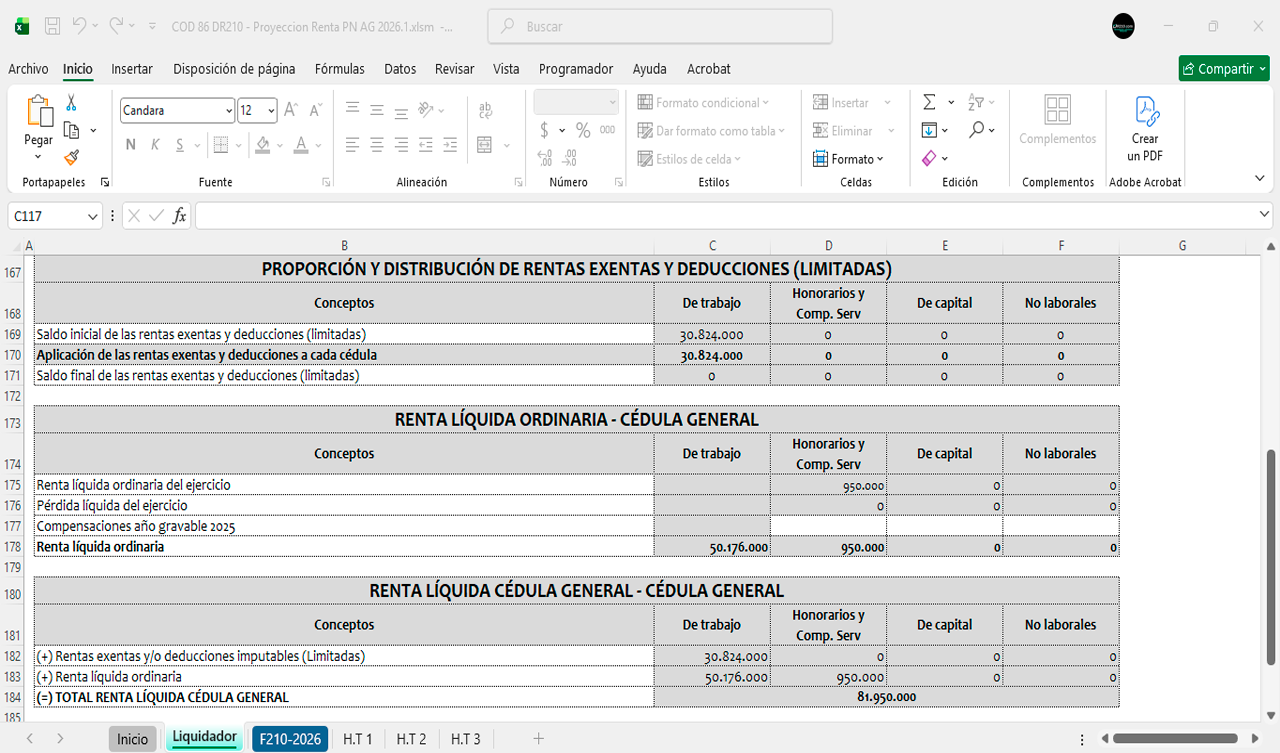Click the Insert Function fx icon

pyautogui.click(x=179, y=216)
